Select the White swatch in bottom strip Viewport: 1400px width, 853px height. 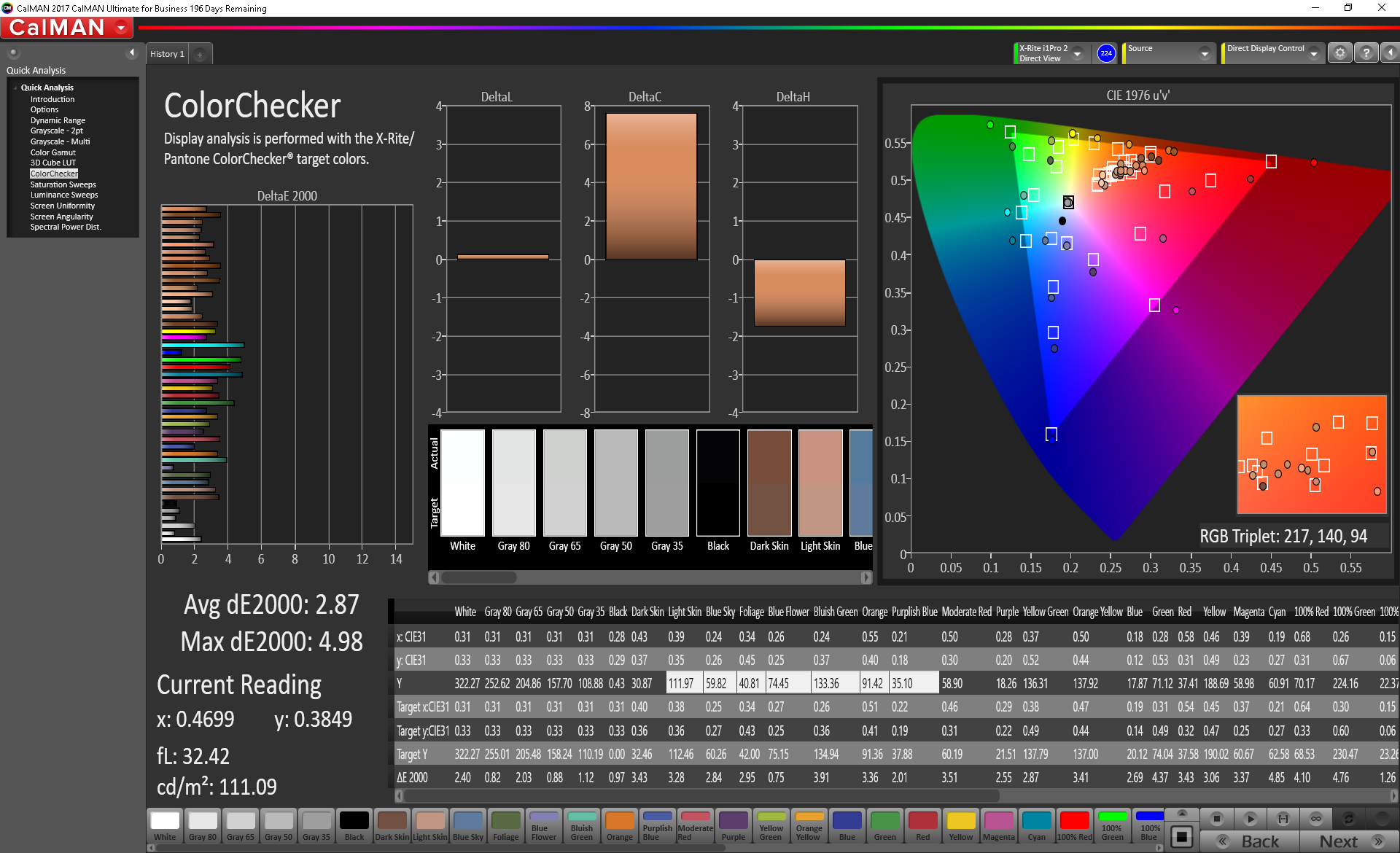tap(165, 826)
